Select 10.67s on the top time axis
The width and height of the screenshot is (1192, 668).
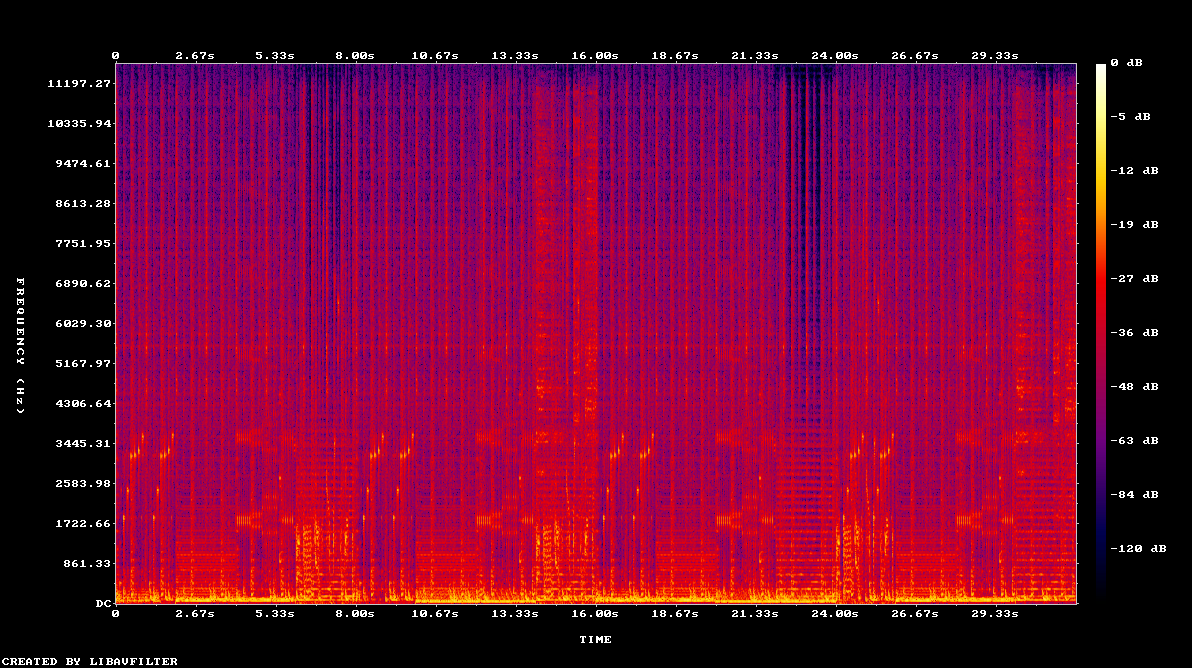pyautogui.click(x=435, y=56)
